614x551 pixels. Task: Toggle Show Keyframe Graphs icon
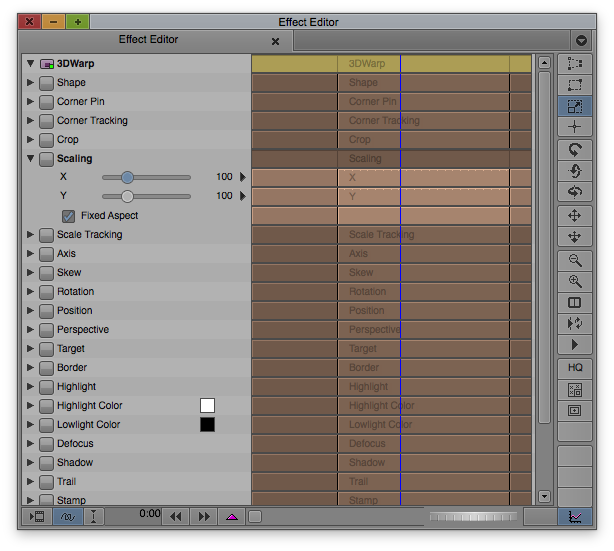click(574, 517)
